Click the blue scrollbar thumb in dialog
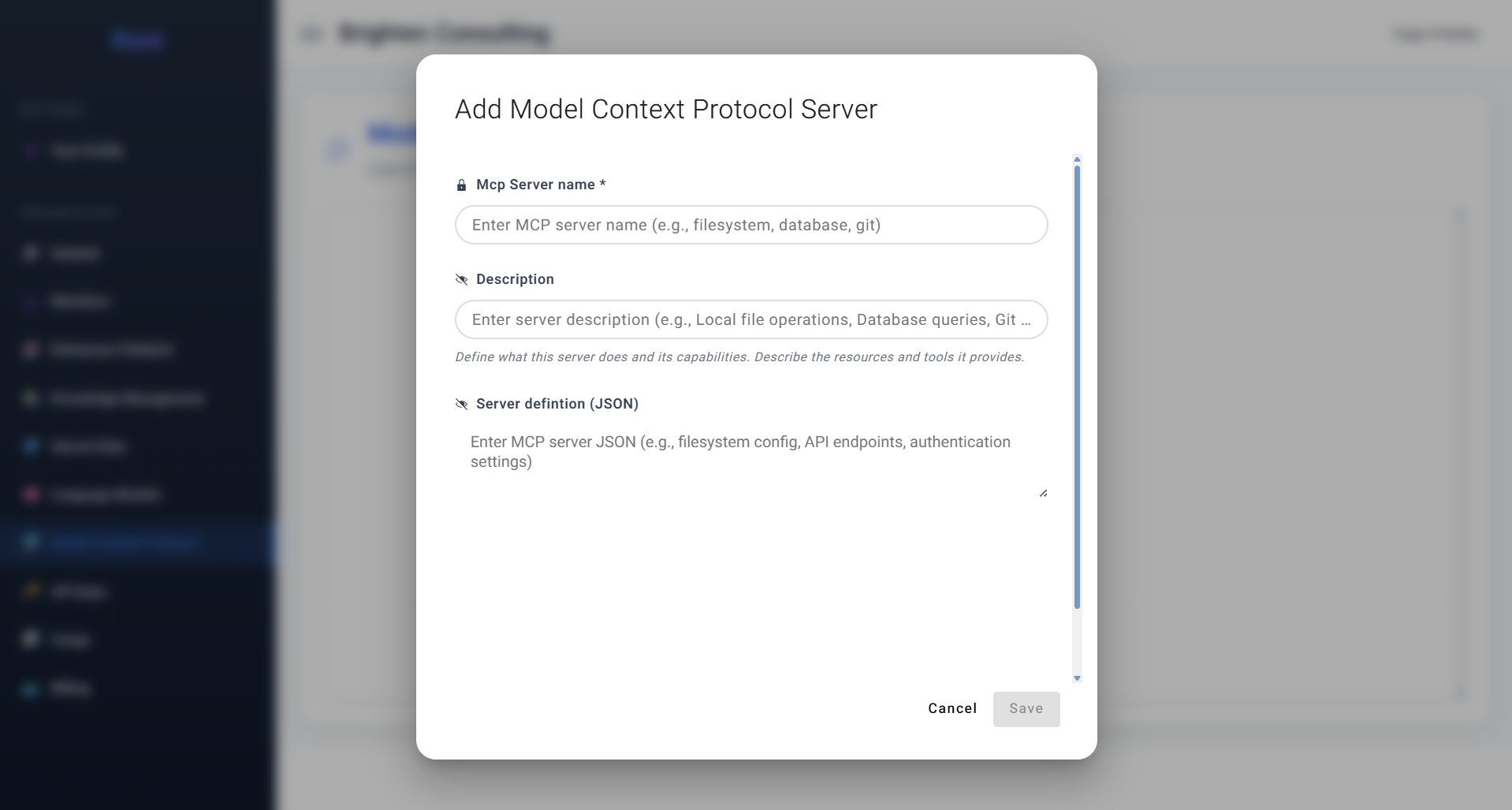Image resolution: width=1512 pixels, height=810 pixels. [1077, 386]
